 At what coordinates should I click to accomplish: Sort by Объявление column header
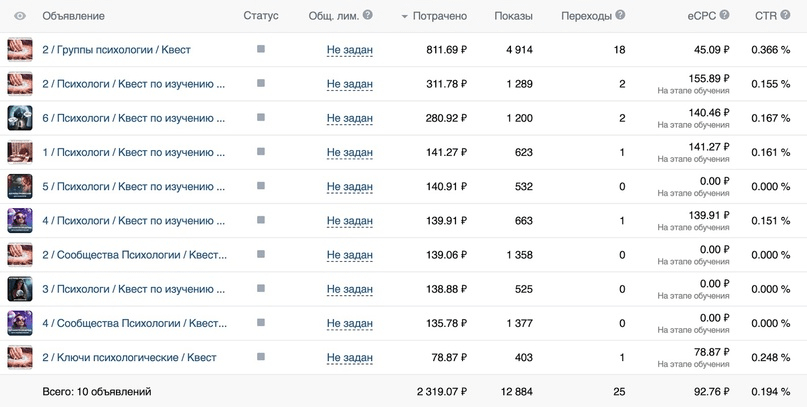click(x=73, y=16)
